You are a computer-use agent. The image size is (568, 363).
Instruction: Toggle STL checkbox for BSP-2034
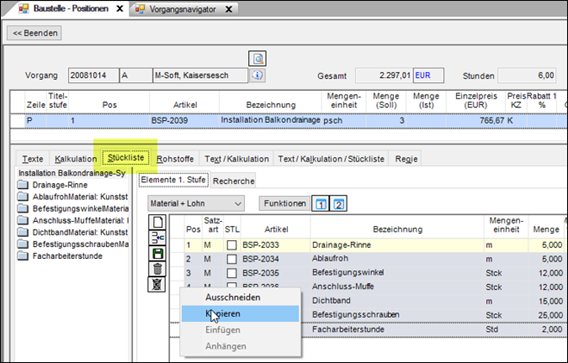[x=231, y=259]
